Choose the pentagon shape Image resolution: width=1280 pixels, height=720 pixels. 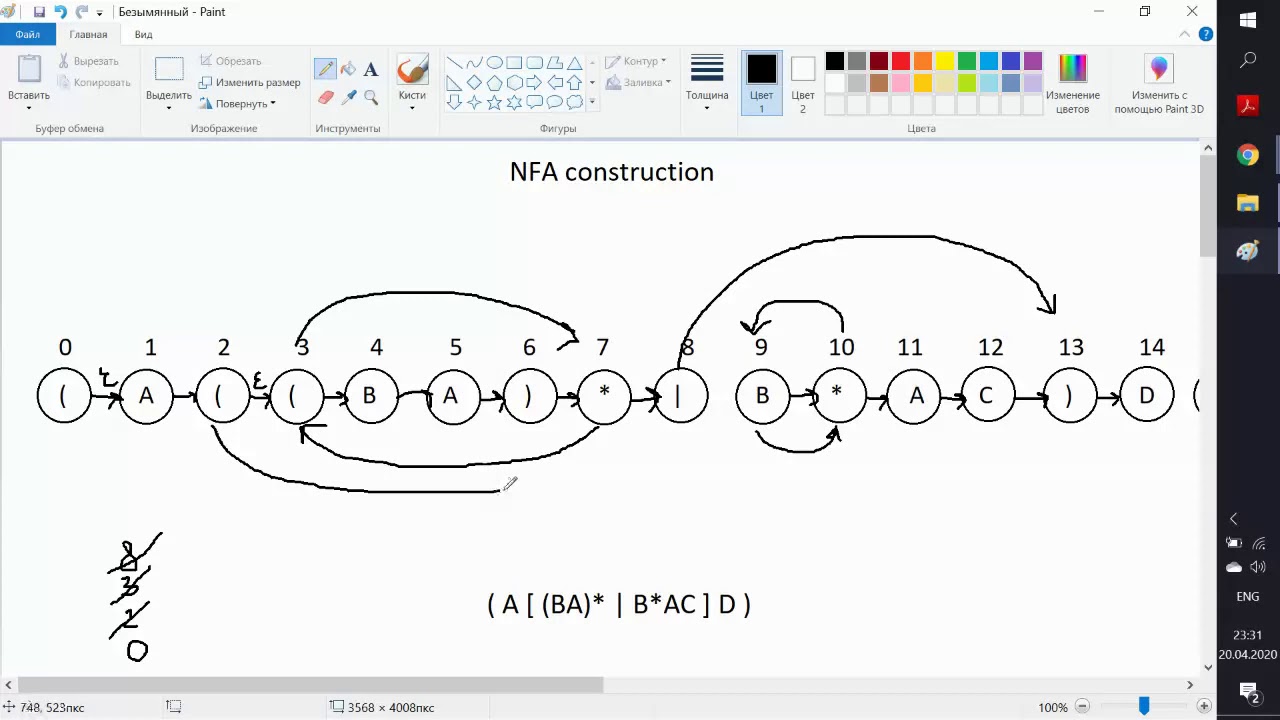point(494,82)
